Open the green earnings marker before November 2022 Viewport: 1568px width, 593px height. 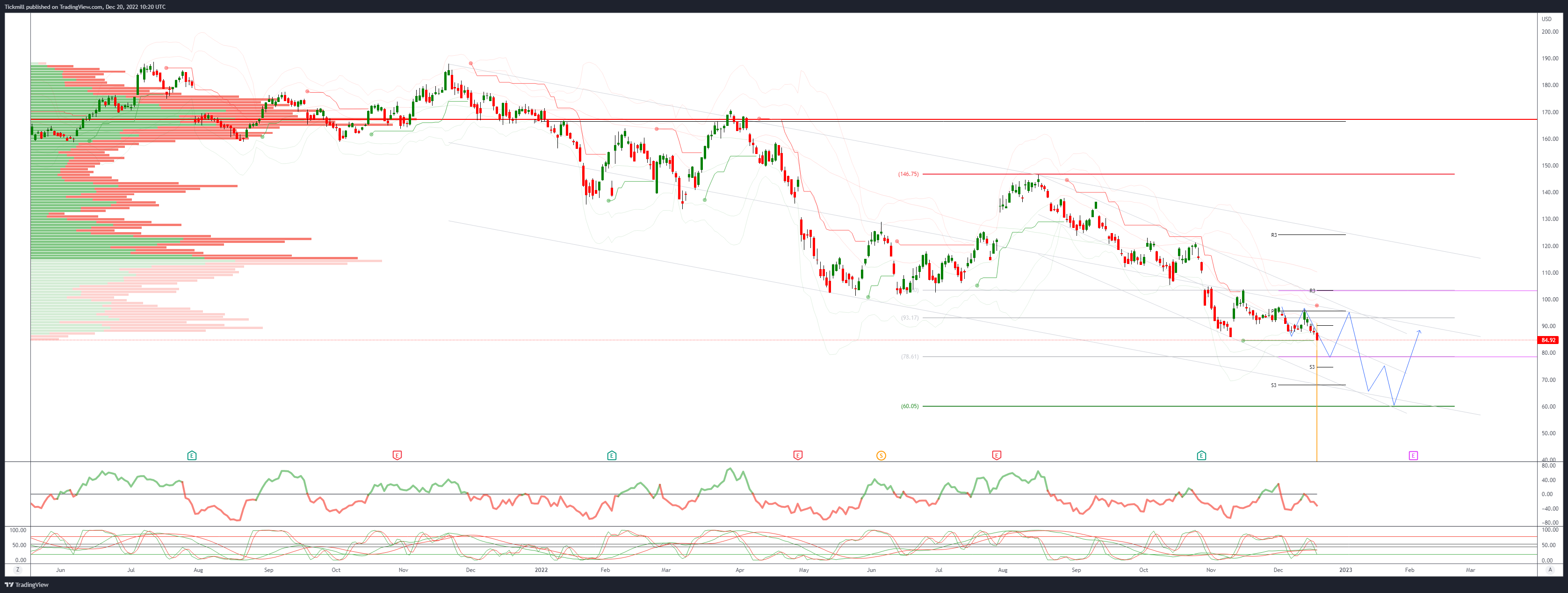1201,455
